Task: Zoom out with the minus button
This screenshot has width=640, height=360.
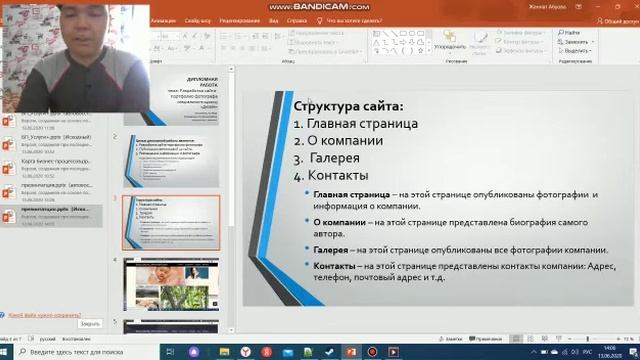Action: (570, 339)
